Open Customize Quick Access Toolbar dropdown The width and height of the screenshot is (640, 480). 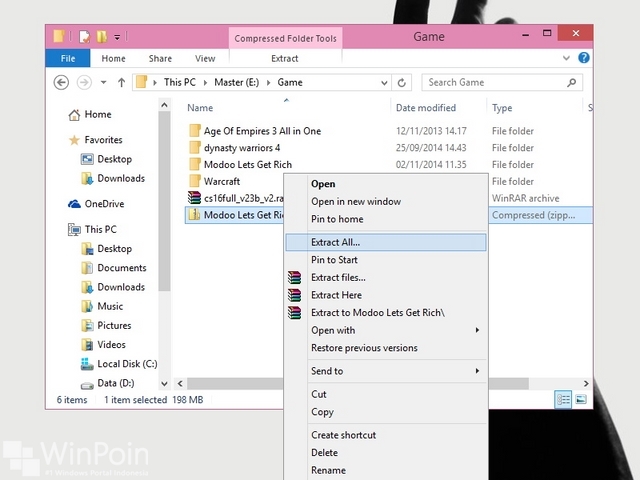tap(117, 38)
